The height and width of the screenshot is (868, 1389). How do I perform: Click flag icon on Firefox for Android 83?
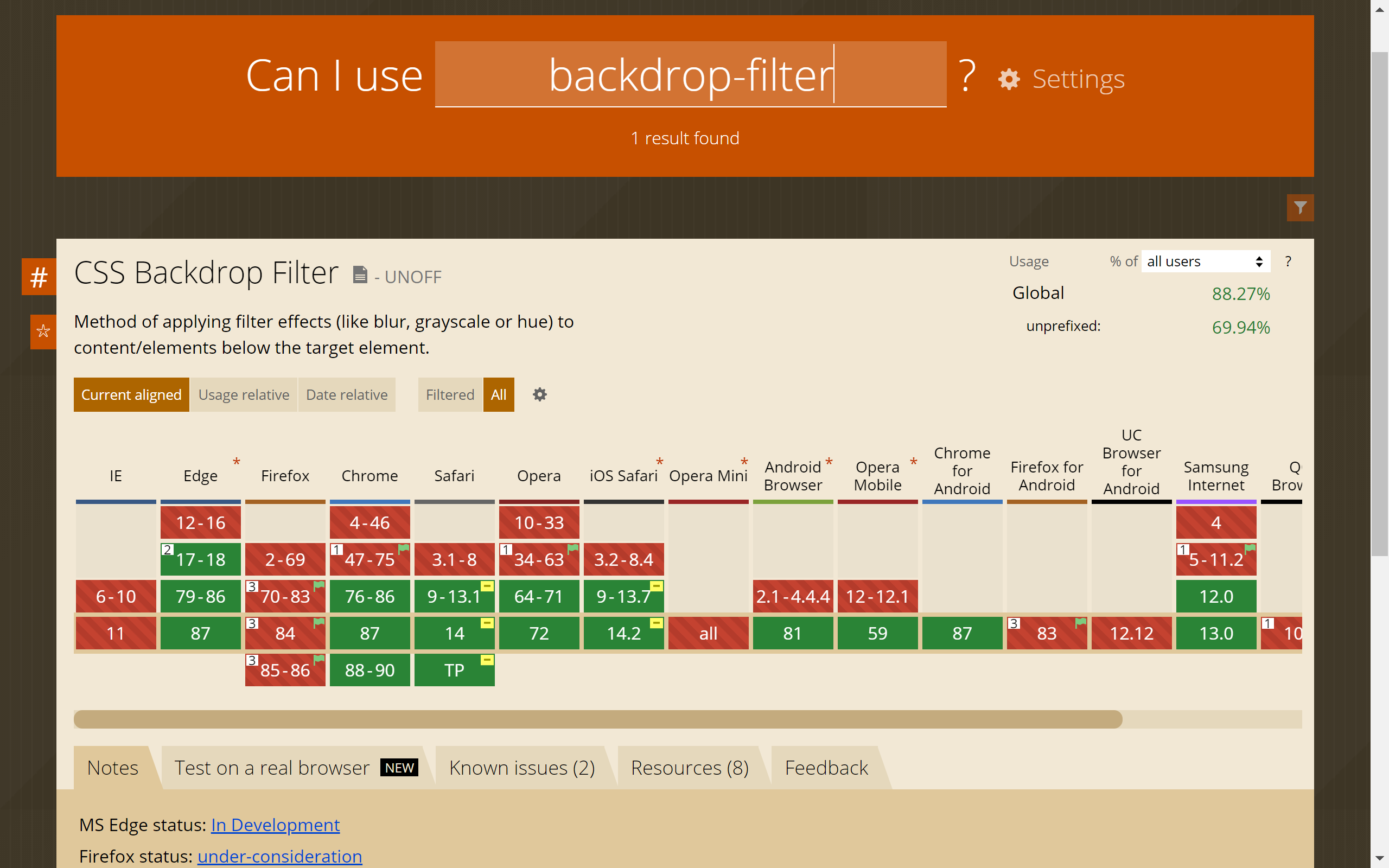point(1081,622)
